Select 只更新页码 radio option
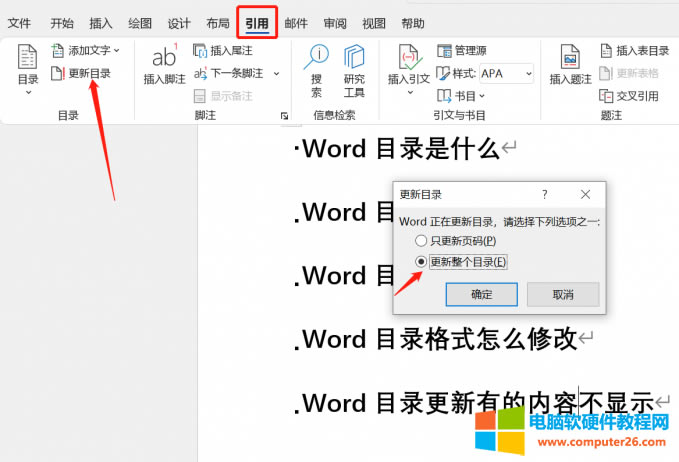 pos(421,241)
